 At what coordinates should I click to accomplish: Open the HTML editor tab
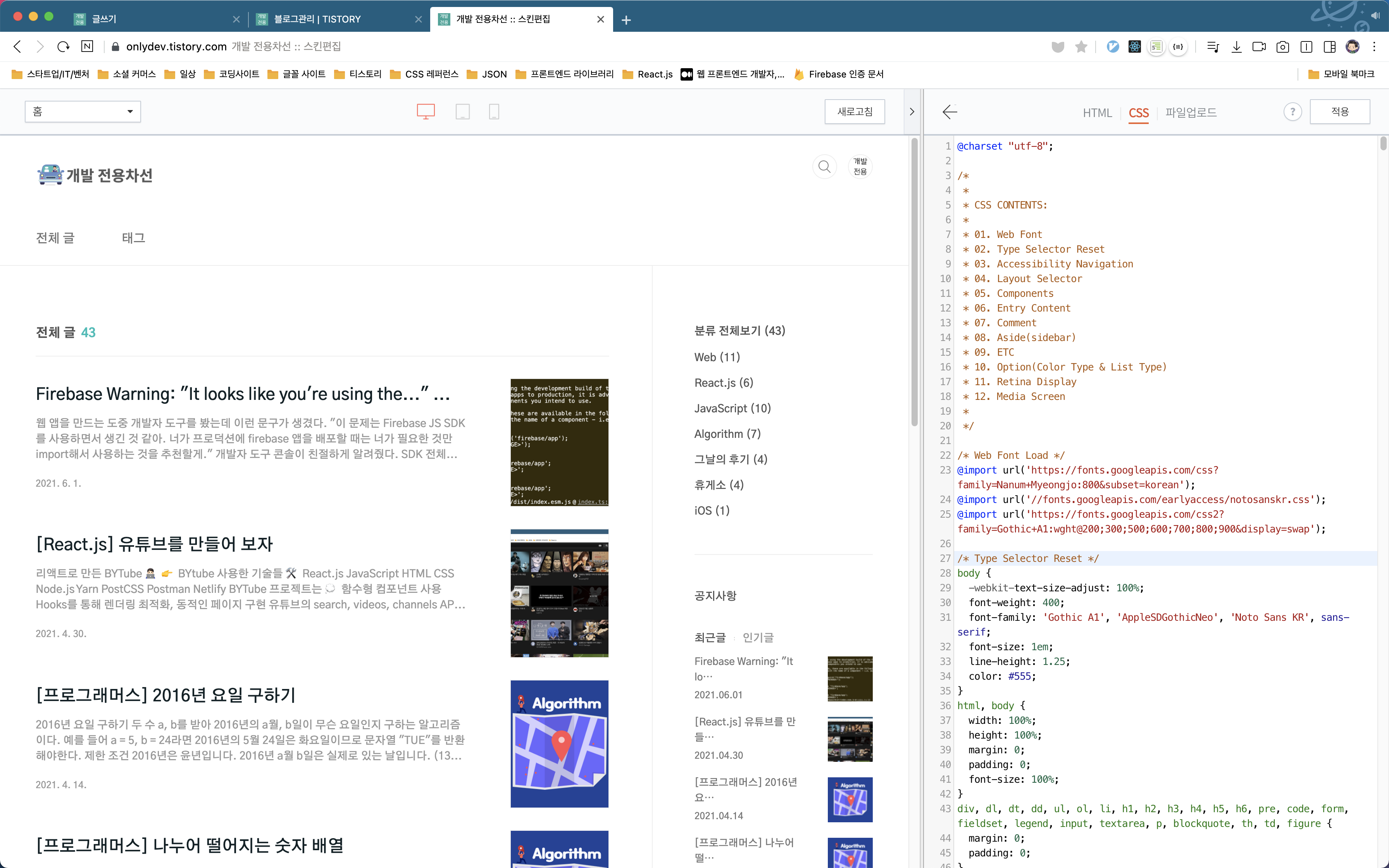coord(1097,112)
